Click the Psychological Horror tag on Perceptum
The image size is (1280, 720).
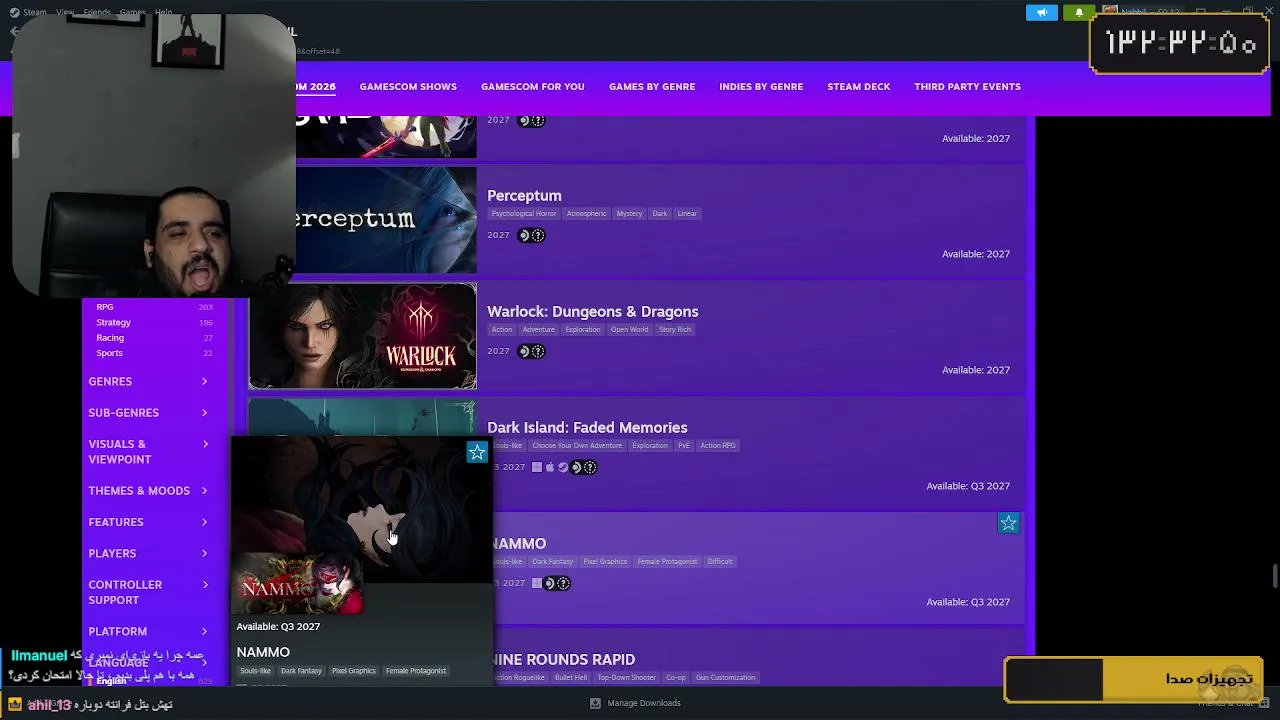(523, 214)
